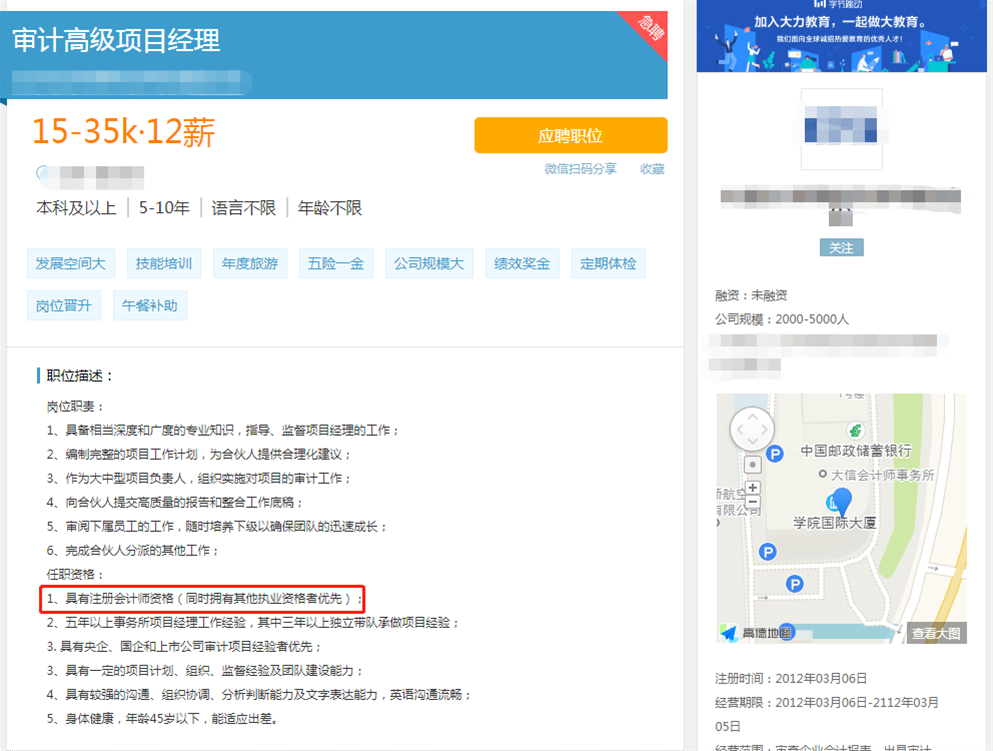Click the 午餐补助 benefit tag
993x751 pixels.
coord(149,306)
